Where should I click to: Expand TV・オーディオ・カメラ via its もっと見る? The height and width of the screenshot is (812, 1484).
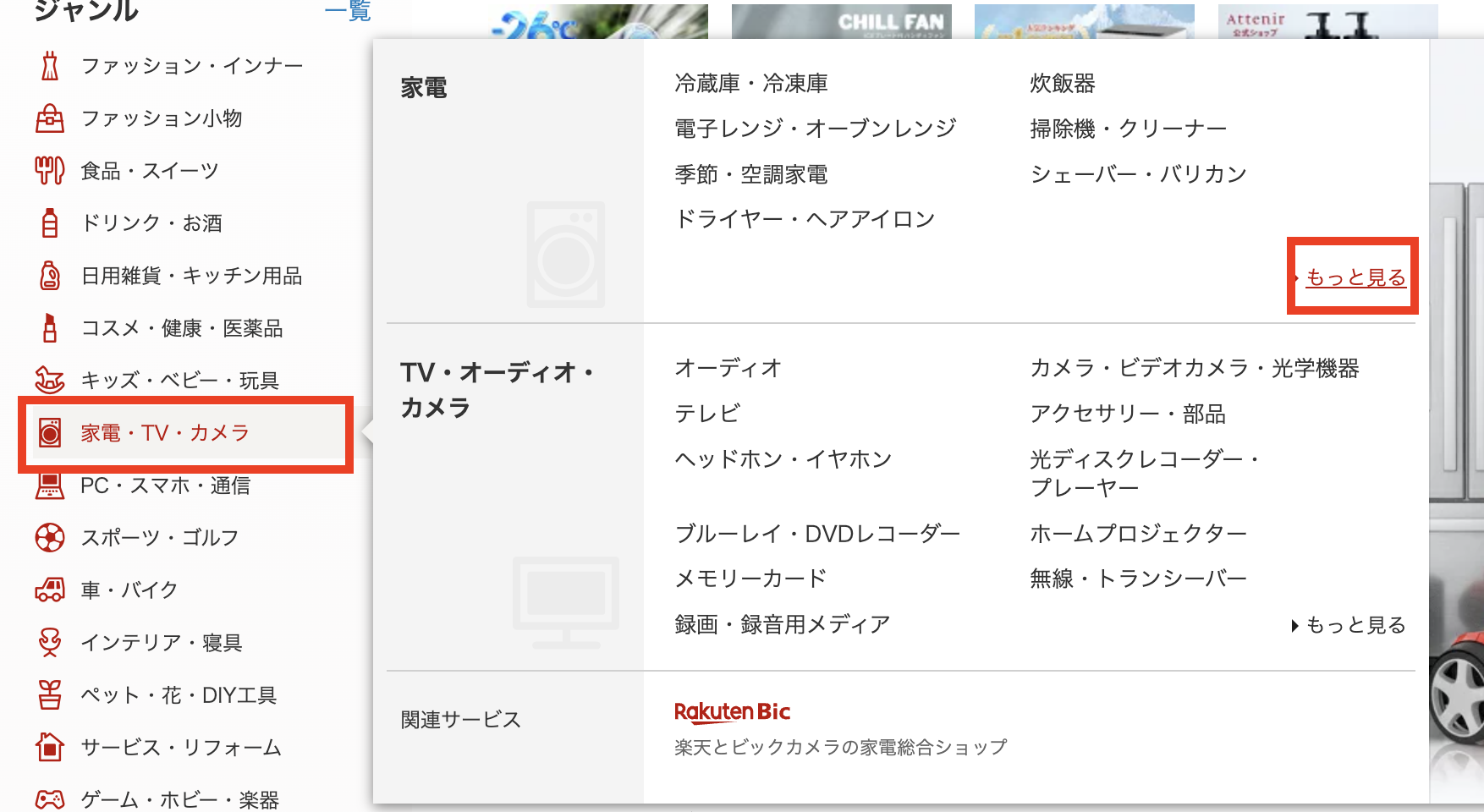[1355, 625]
